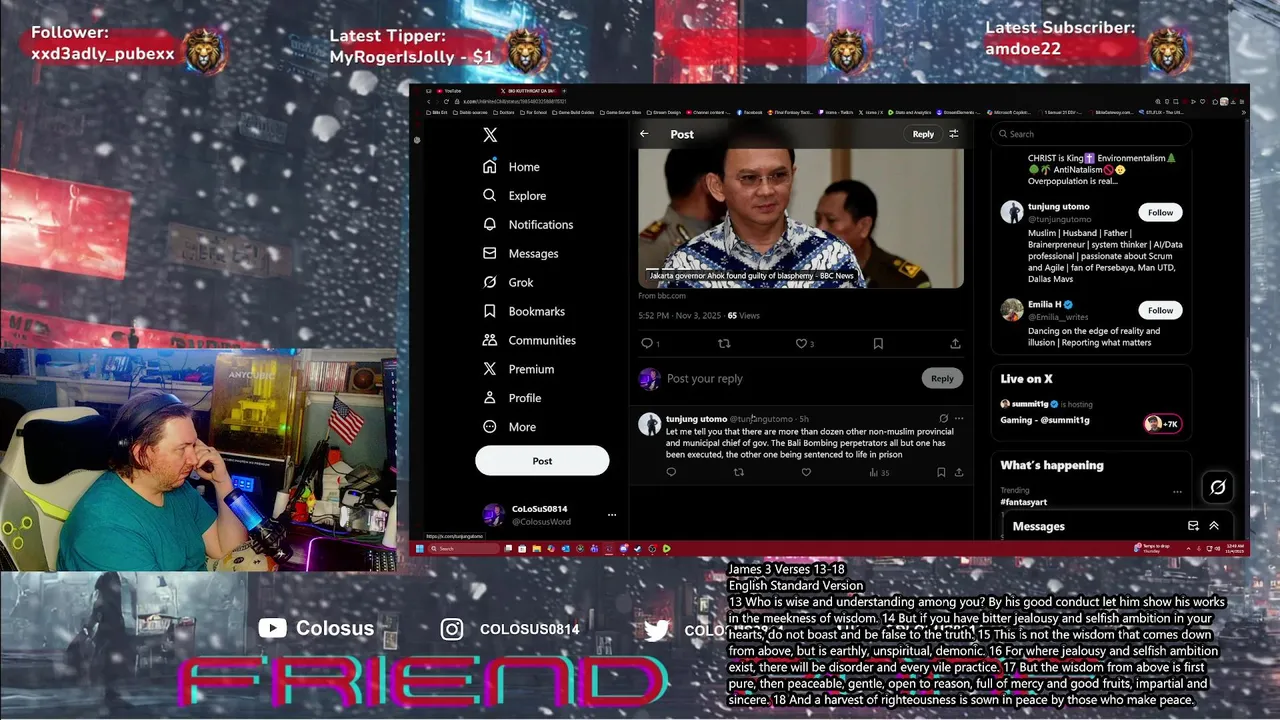Image resolution: width=1280 pixels, height=720 pixels.
Task: Bookmark tunjung utomo's comment
Action: pyautogui.click(x=941, y=472)
